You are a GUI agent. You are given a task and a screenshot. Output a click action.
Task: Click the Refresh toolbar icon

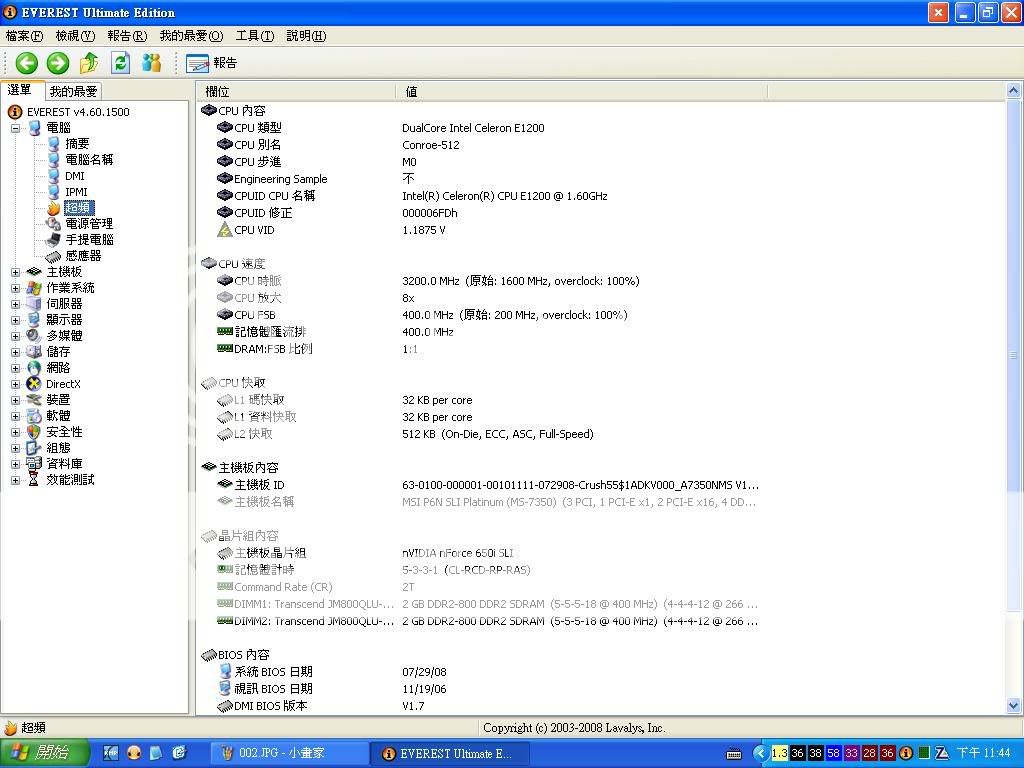coord(120,63)
